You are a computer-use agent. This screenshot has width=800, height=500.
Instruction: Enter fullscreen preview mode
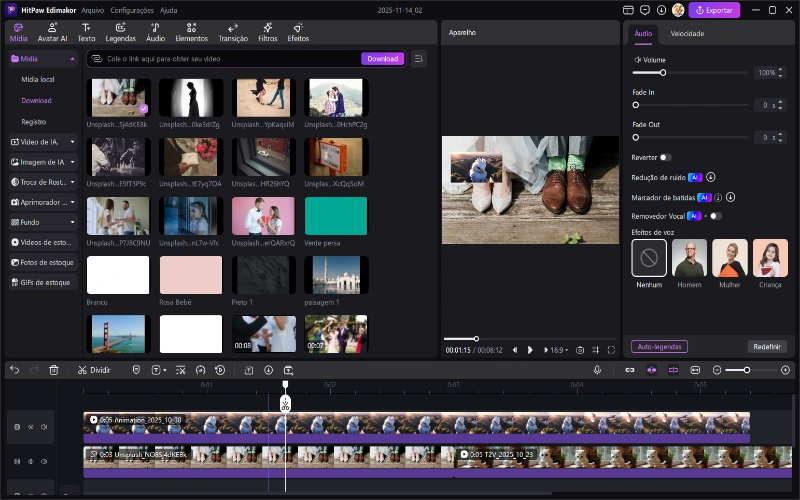(611, 350)
